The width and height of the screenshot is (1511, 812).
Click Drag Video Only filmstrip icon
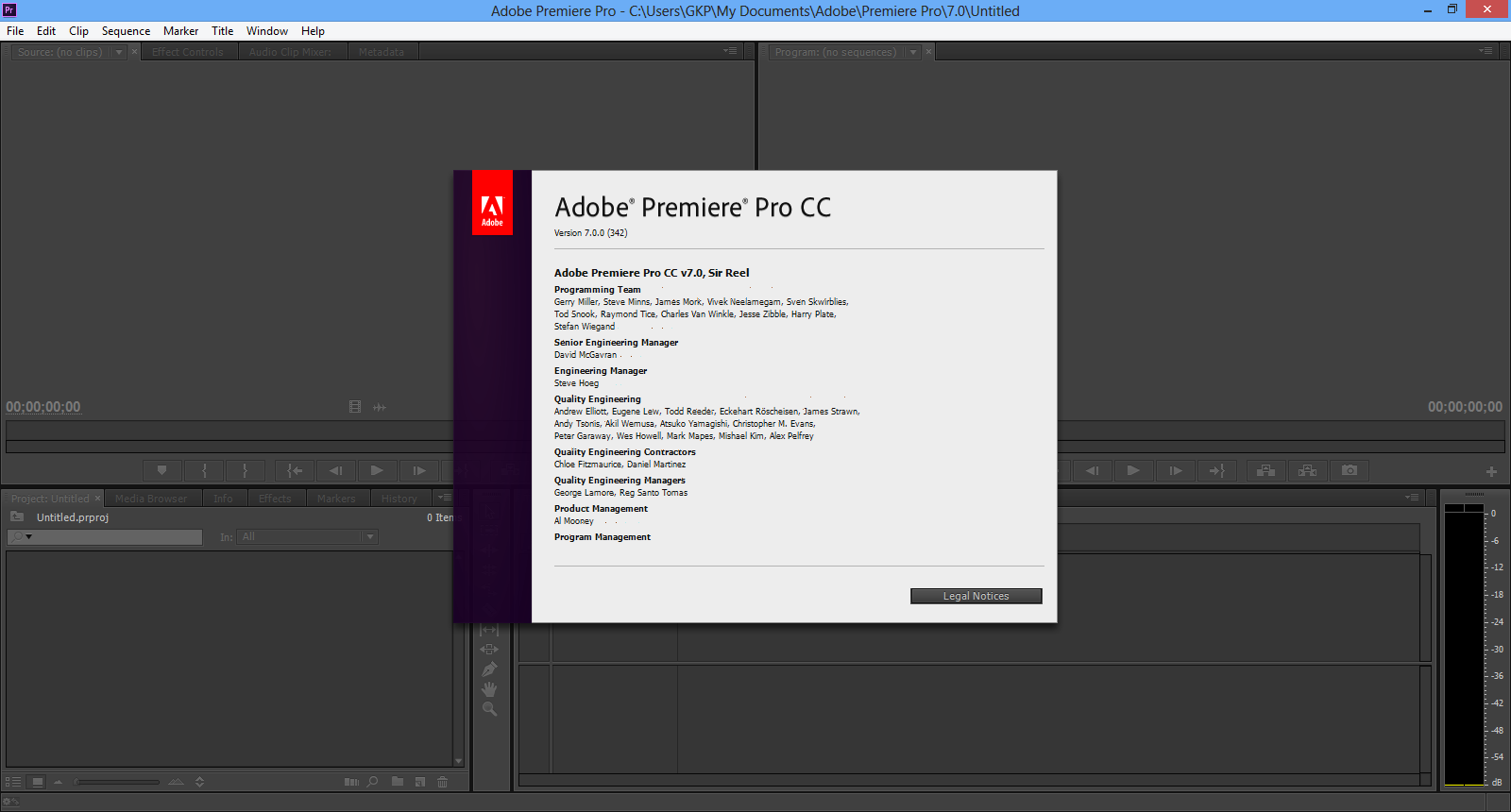point(355,407)
